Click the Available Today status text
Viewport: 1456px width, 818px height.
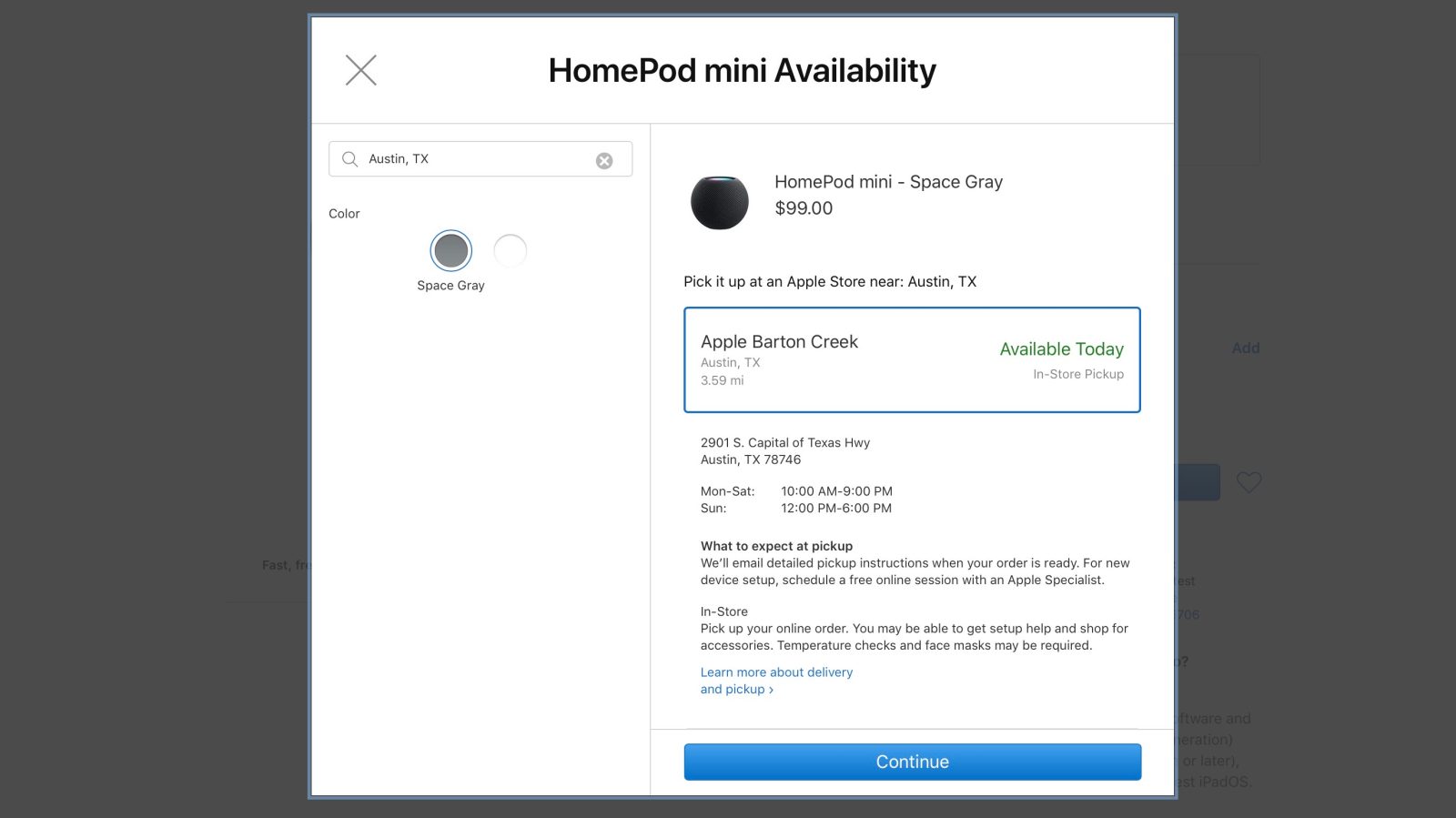[x=1061, y=349]
